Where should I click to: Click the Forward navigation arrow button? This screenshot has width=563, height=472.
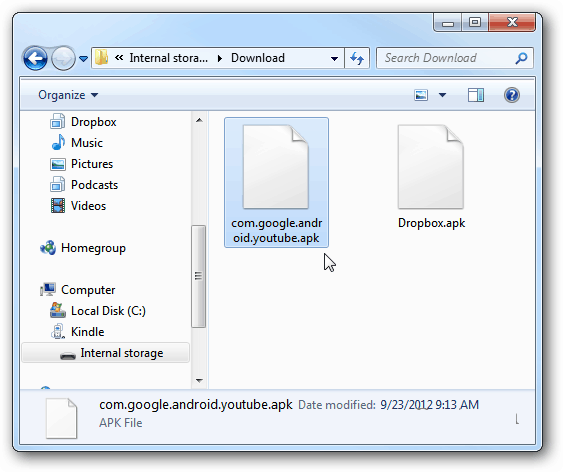[x=63, y=58]
